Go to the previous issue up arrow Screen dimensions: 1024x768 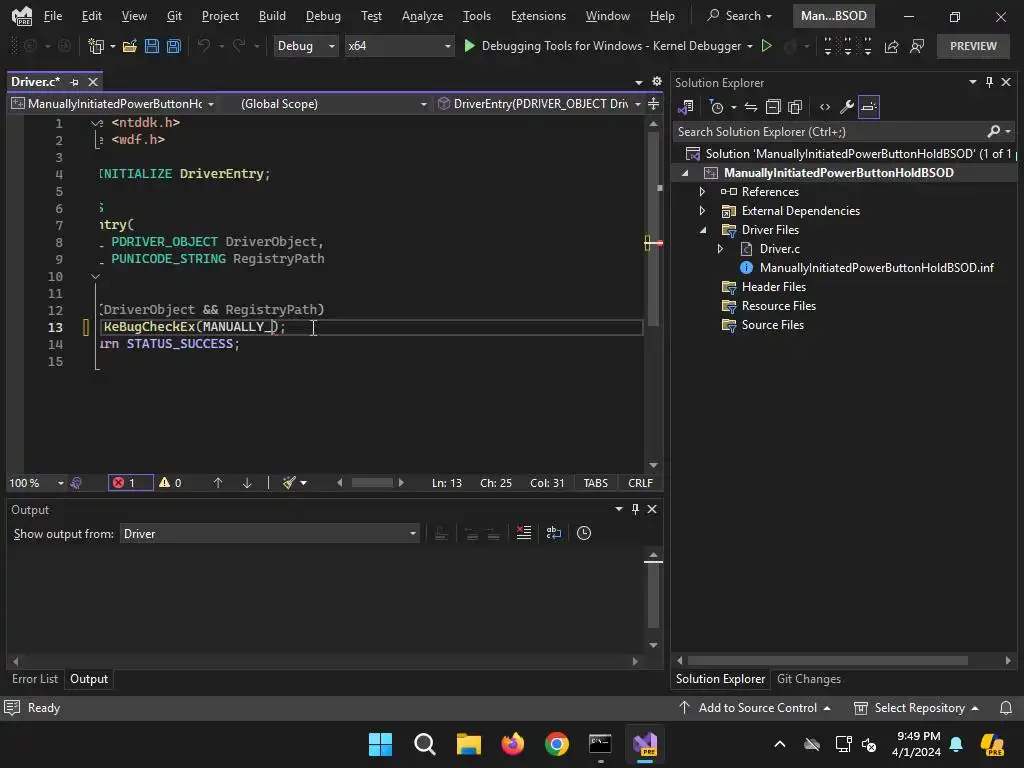tap(218, 483)
